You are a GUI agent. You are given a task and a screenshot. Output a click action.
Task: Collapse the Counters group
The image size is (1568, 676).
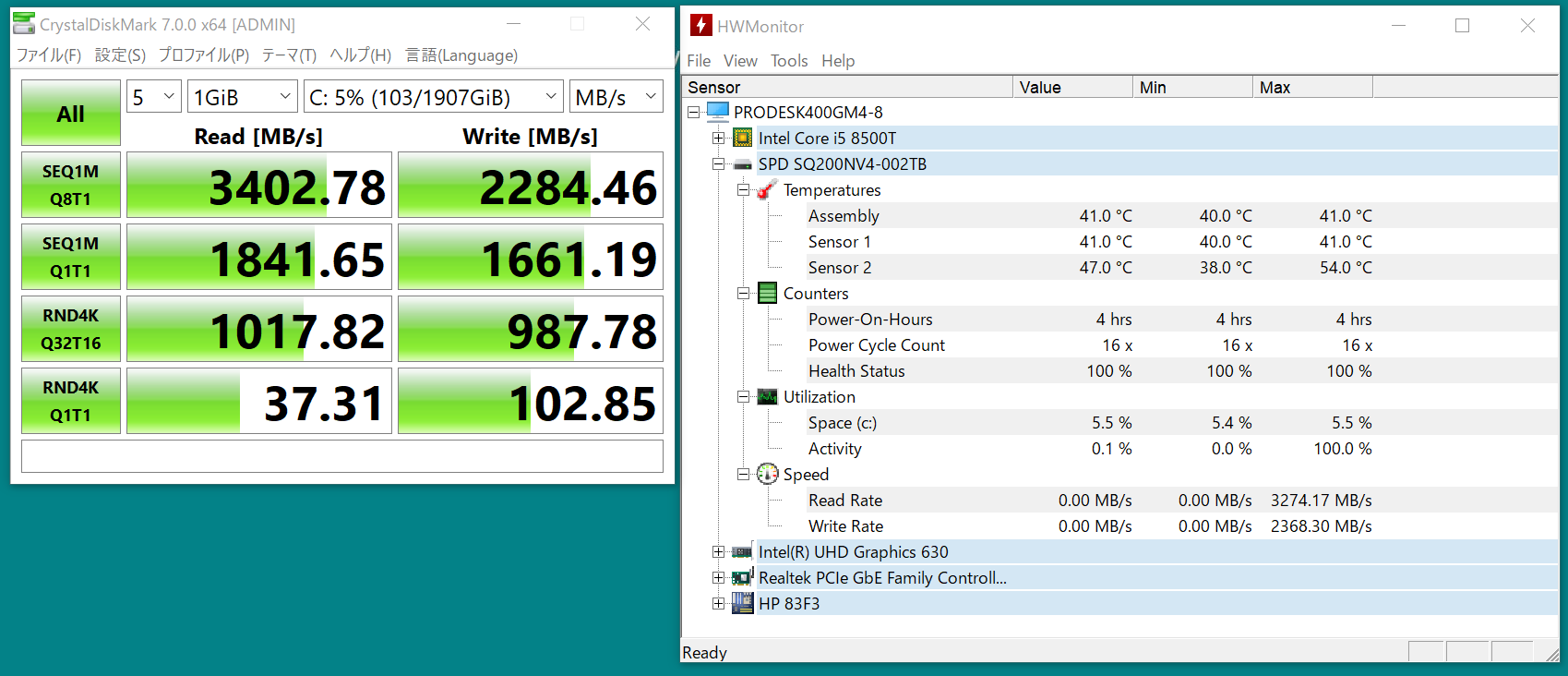[743, 293]
